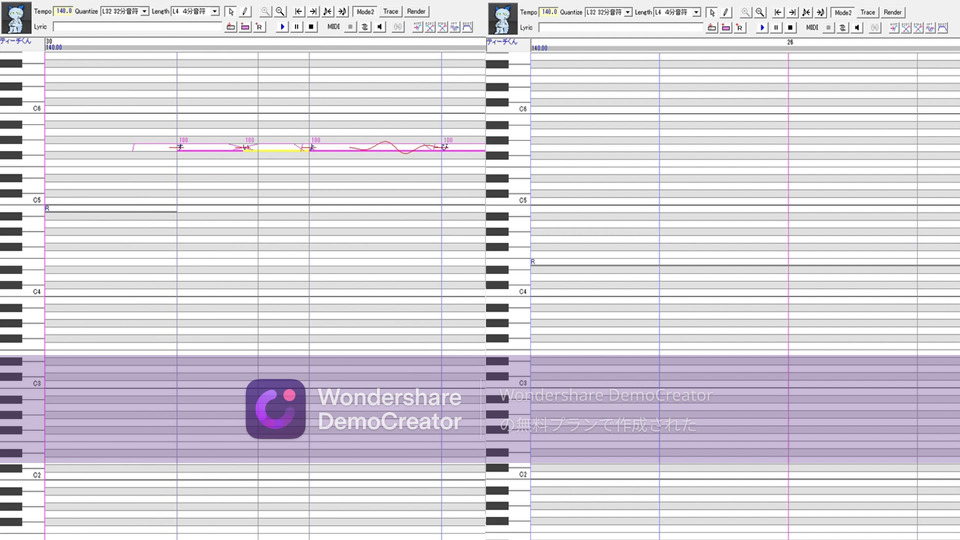This screenshot has width=960, height=540.
Task: Open Length dropdown in right window
Action: point(696,12)
